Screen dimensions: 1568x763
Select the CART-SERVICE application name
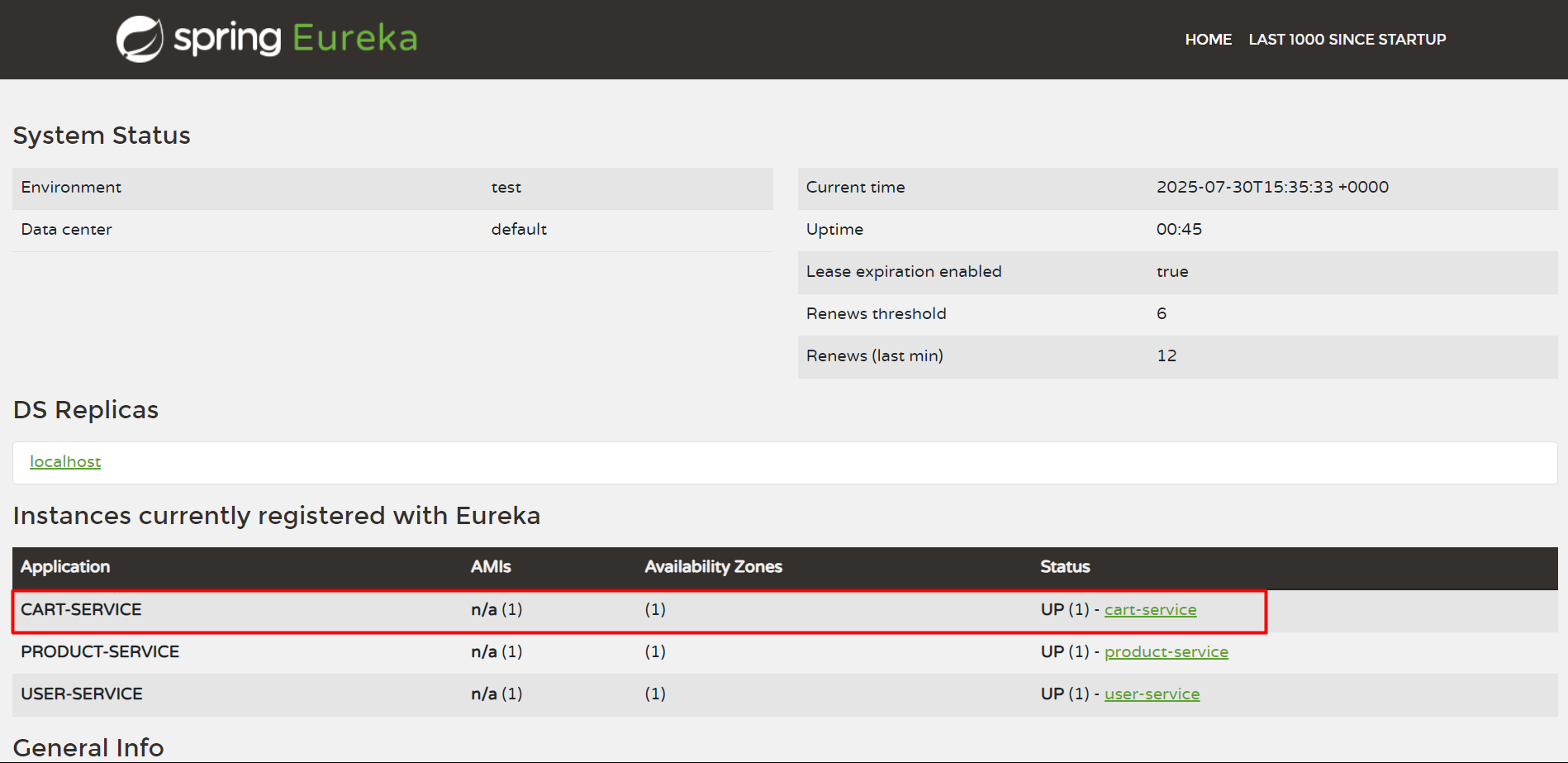pyautogui.click(x=81, y=610)
